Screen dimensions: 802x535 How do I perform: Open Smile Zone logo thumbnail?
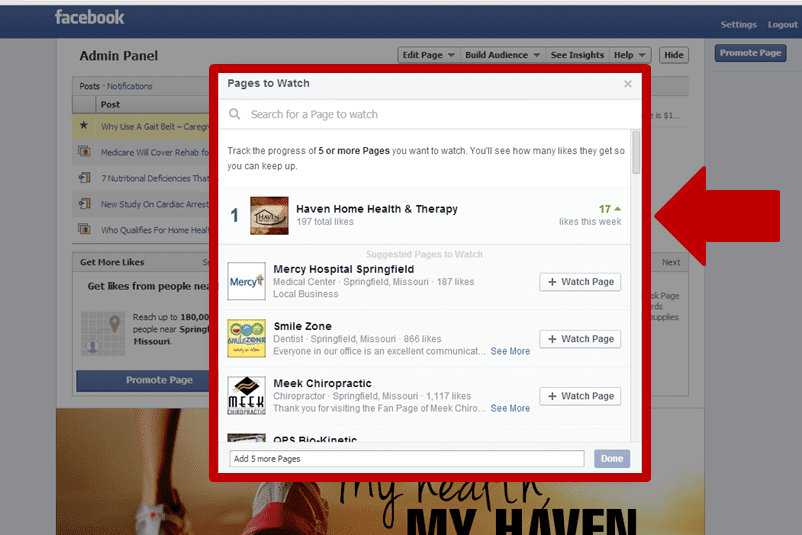click(x=247, y=338)
